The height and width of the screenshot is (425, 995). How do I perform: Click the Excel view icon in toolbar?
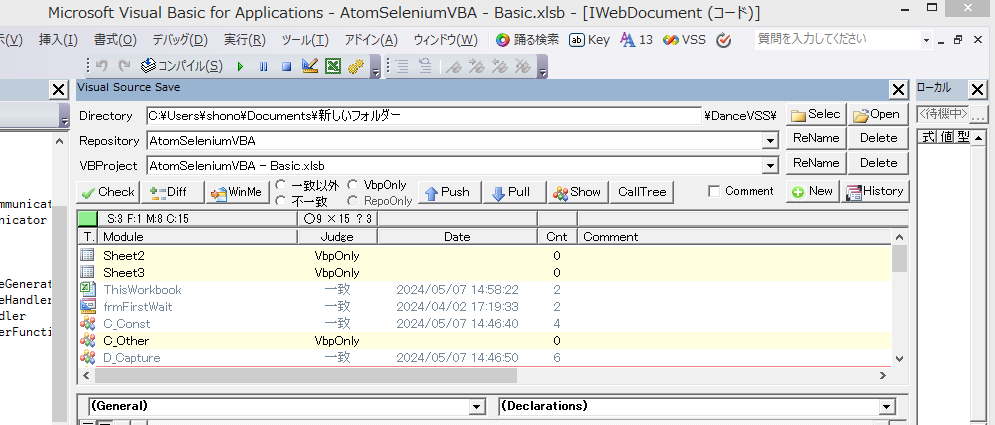pyautogui.click(x=333, y=66)
